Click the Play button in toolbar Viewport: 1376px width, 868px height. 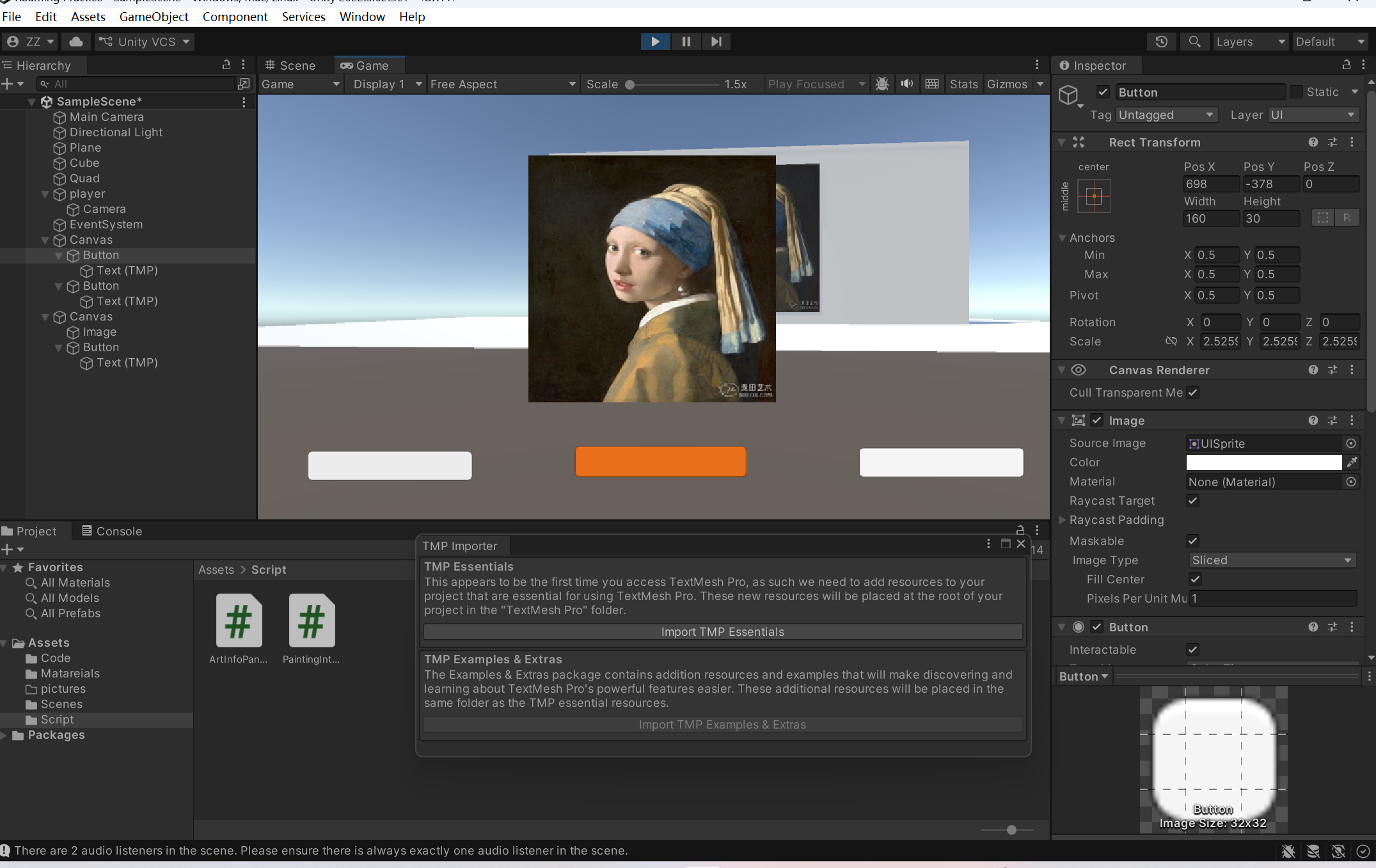(655, 42)
